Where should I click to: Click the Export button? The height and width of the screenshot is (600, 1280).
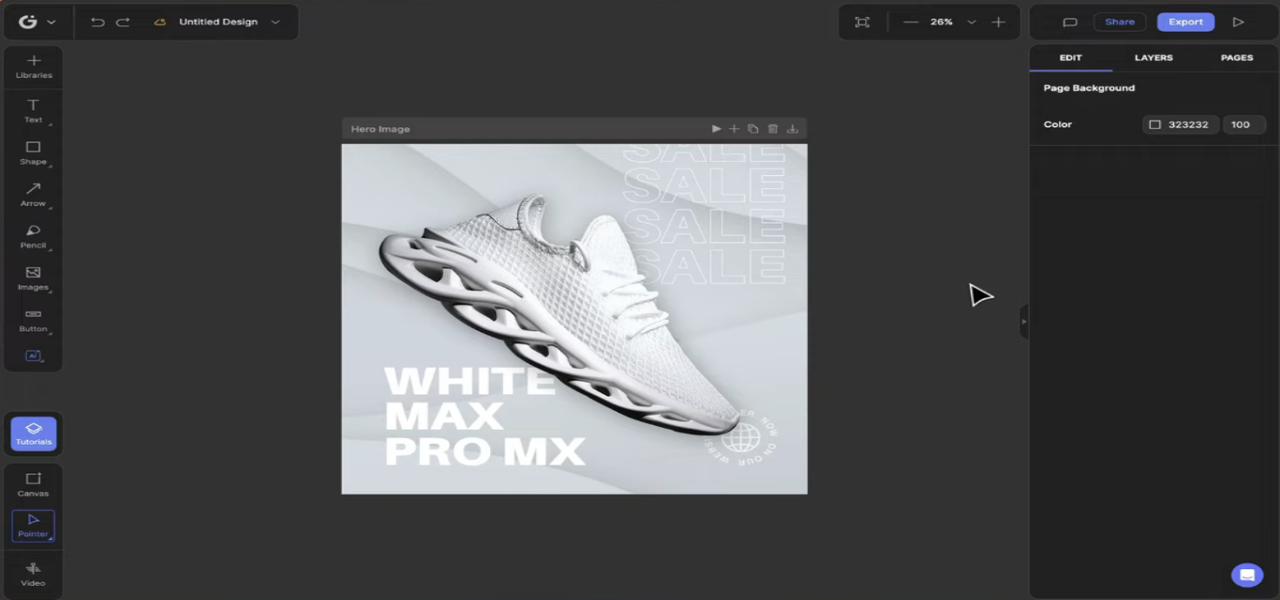coord(1186,22)
